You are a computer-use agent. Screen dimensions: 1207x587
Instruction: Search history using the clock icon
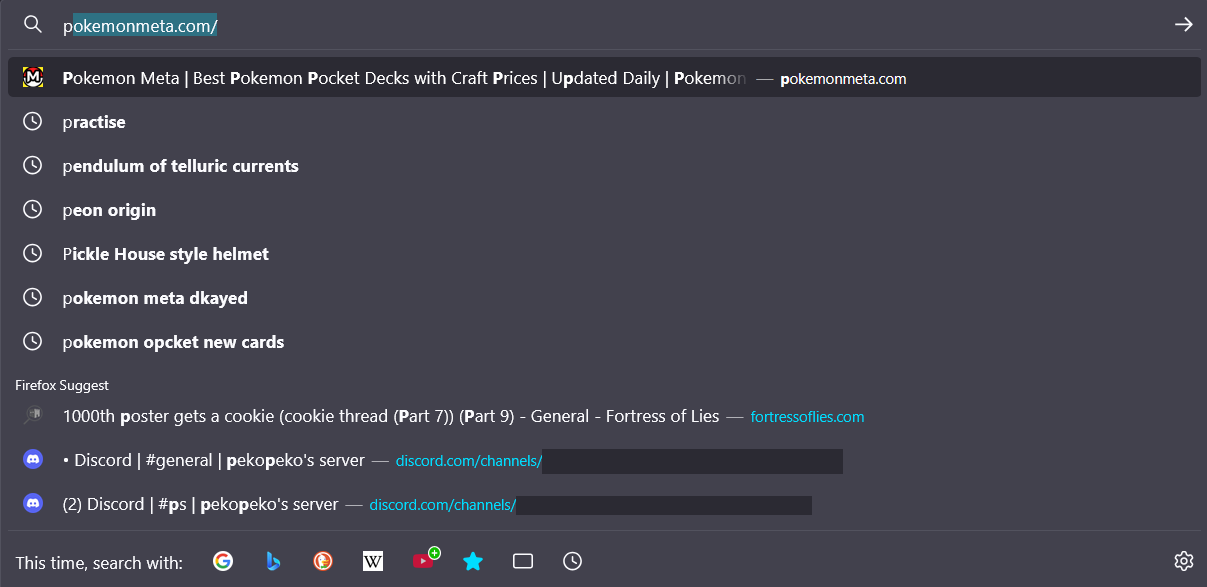573,561
